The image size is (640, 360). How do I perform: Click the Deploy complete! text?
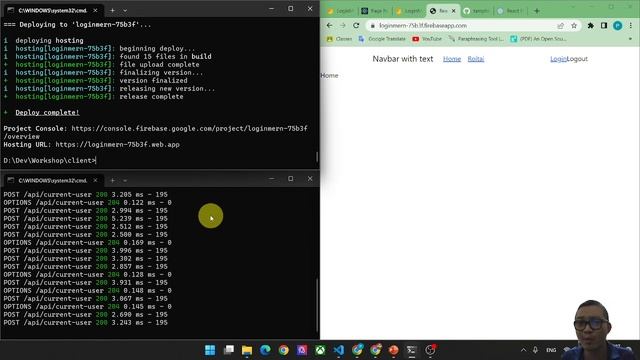coord(47,112)
